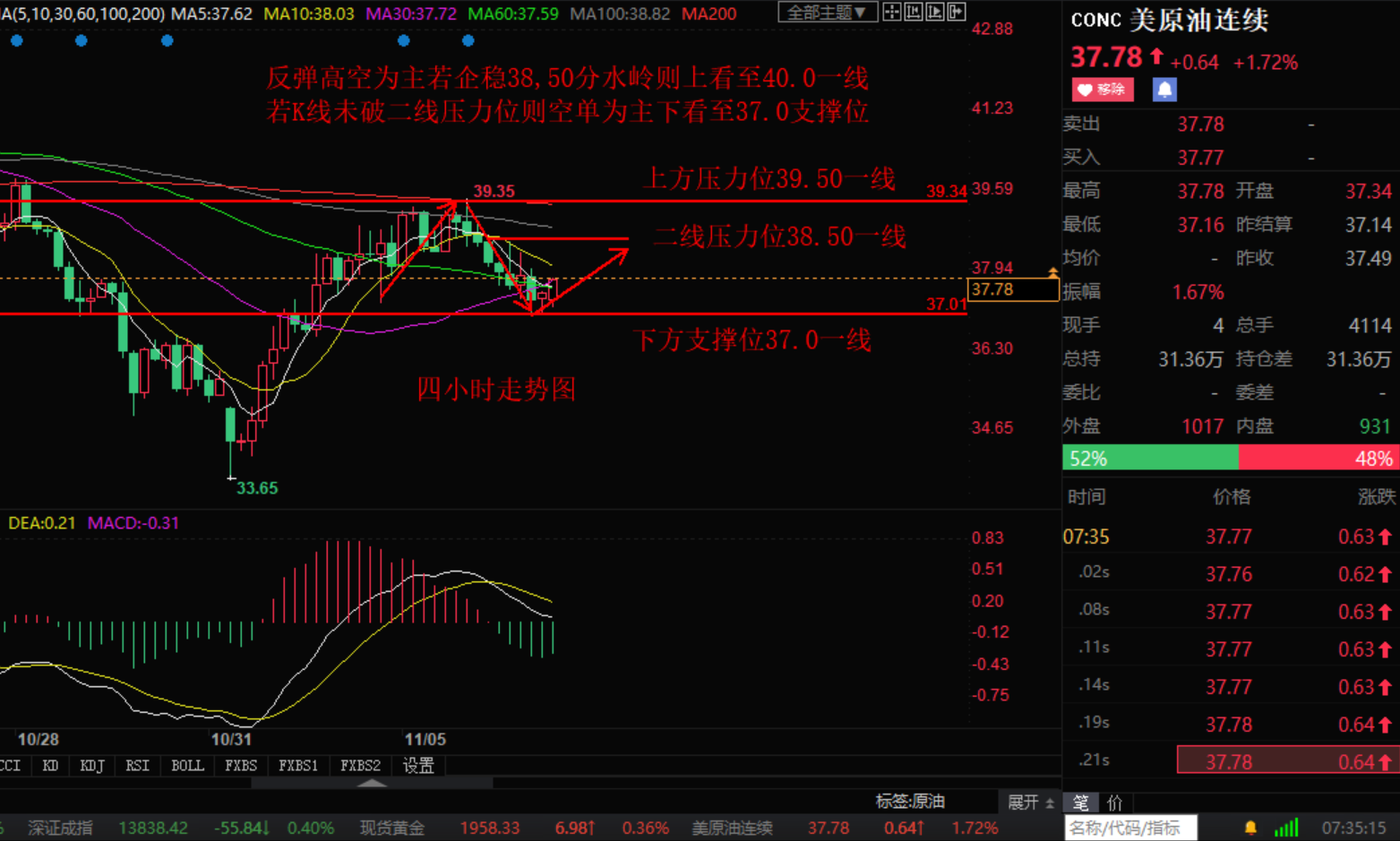Viewport: 1400px width, 841px height.
Task: Click the 07:35:15 clock in status bar
Action: click(x=1353, y=828)
